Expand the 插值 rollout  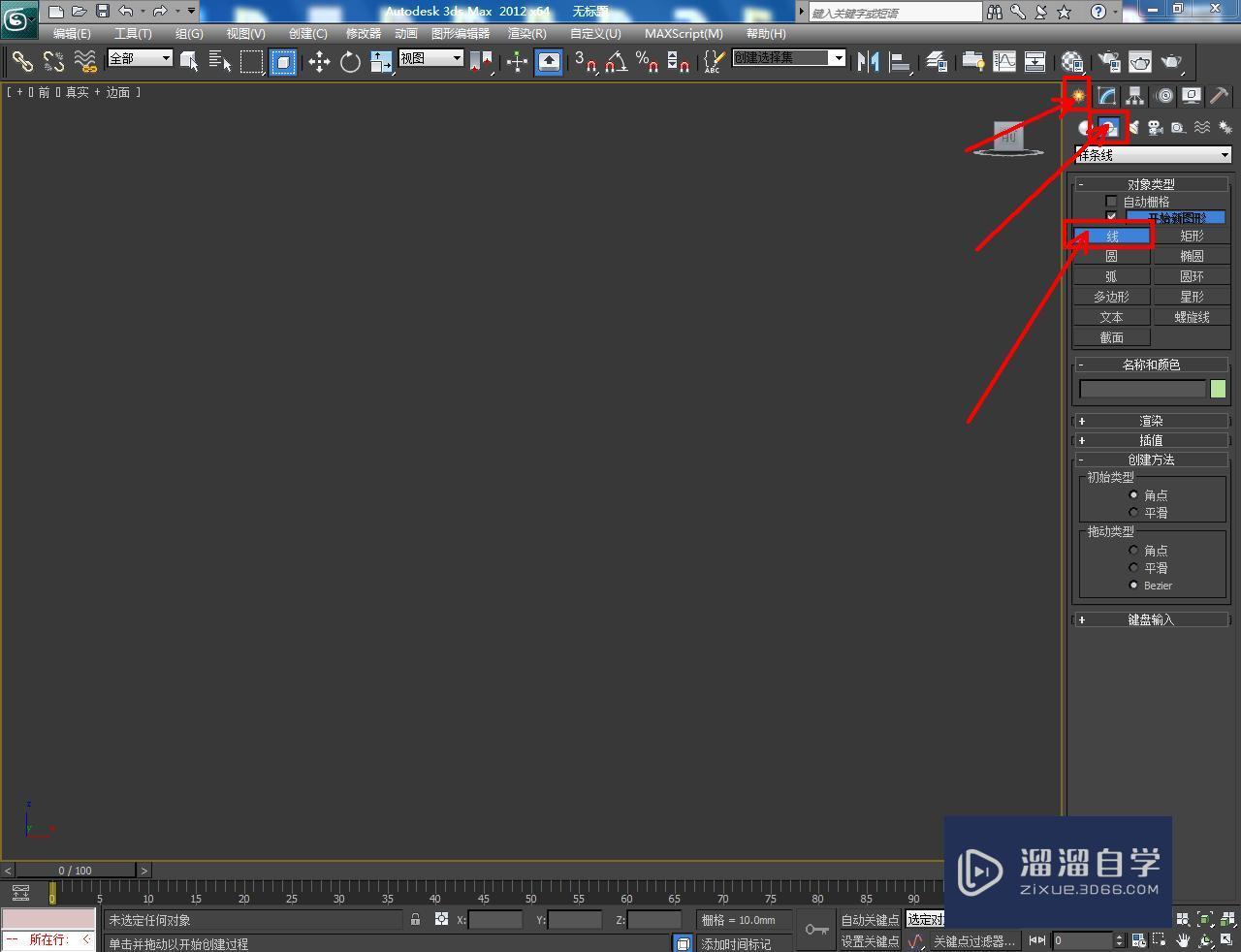[x=1152, y=440]
